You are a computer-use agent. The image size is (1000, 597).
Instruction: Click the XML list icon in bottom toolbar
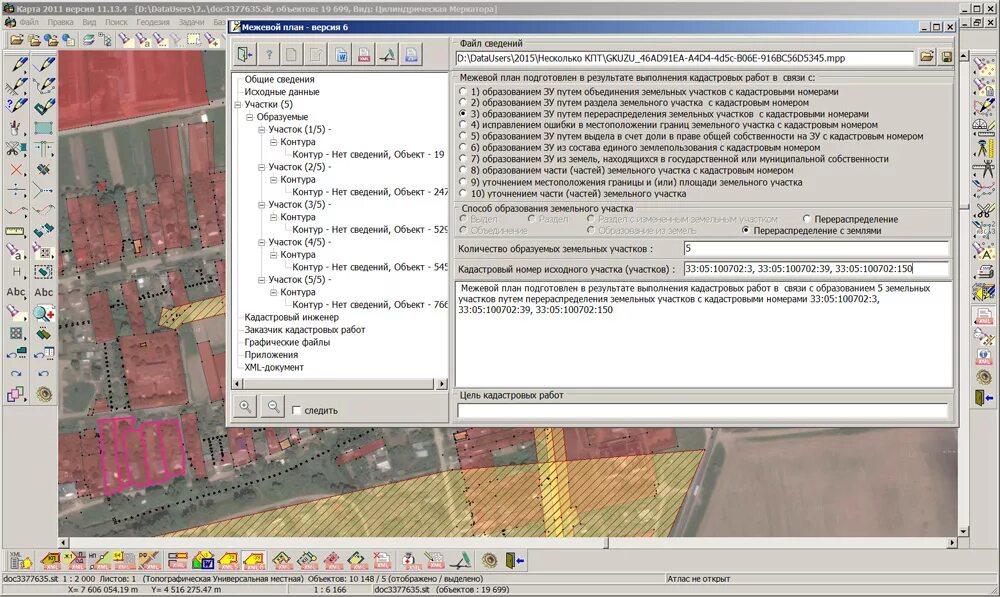coord(19,561)
